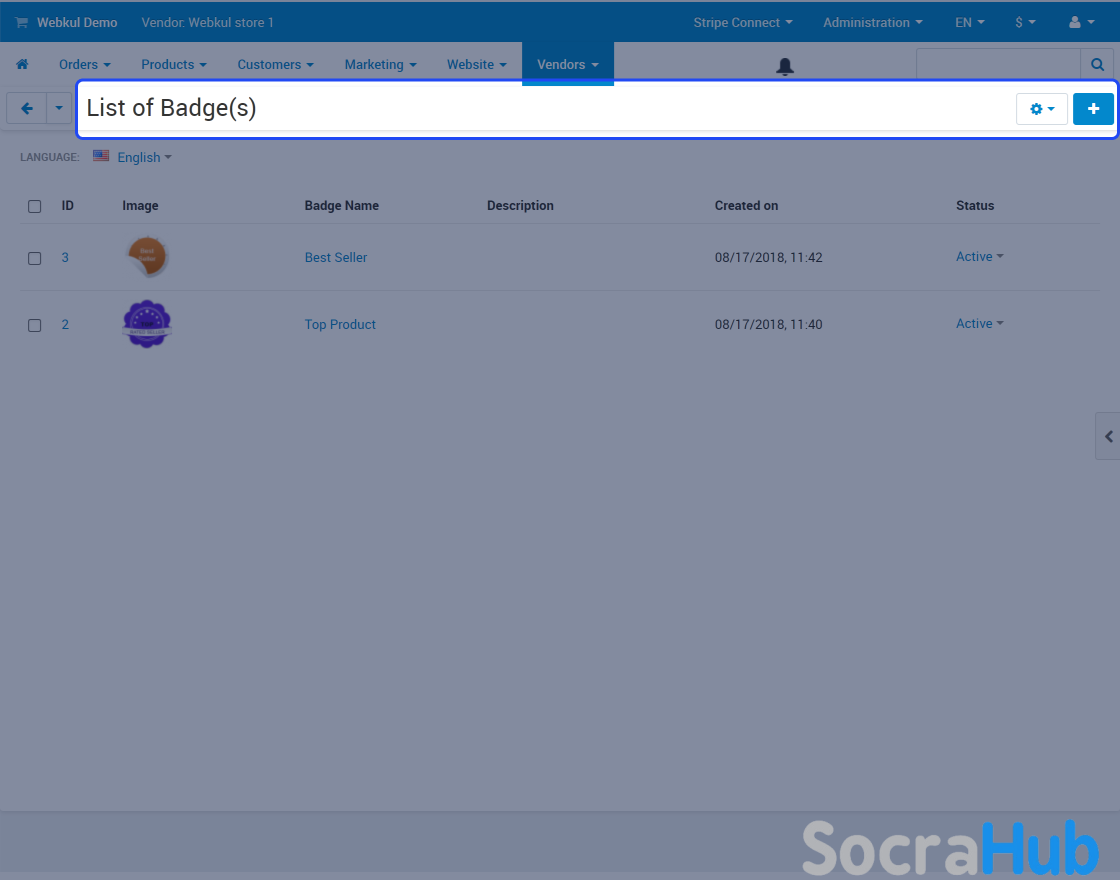Tick the select-all checkbox in header
Viewport: 1120px width, 880px height.
click(34, 206)
